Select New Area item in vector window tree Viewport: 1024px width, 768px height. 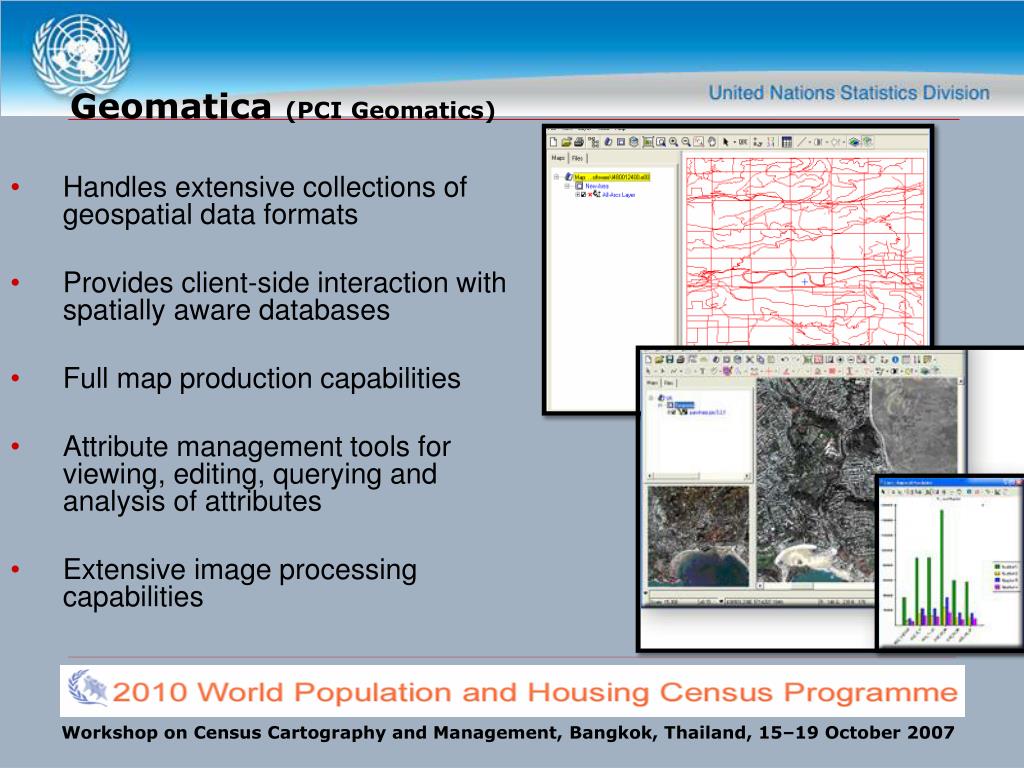point(597,186)
